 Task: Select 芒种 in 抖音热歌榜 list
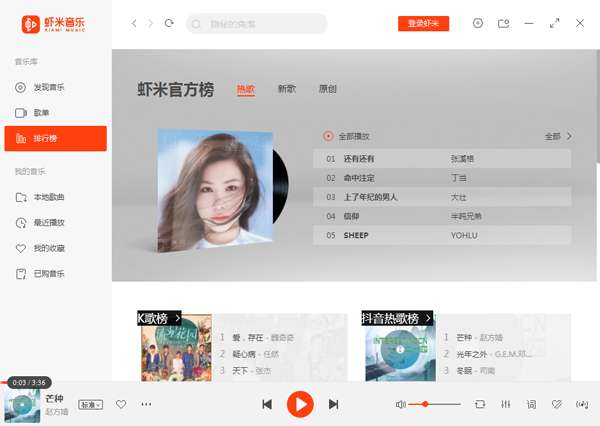click(464, 338)
